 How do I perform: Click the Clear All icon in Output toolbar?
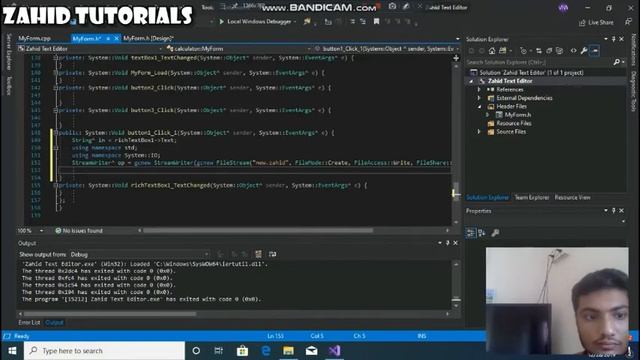258,254
